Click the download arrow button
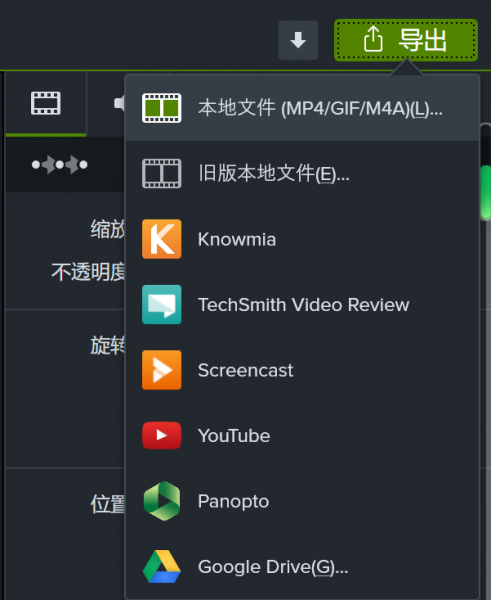The width and height of the screenshot is (491, 600). pyautogui.click(x=298, y=40)
